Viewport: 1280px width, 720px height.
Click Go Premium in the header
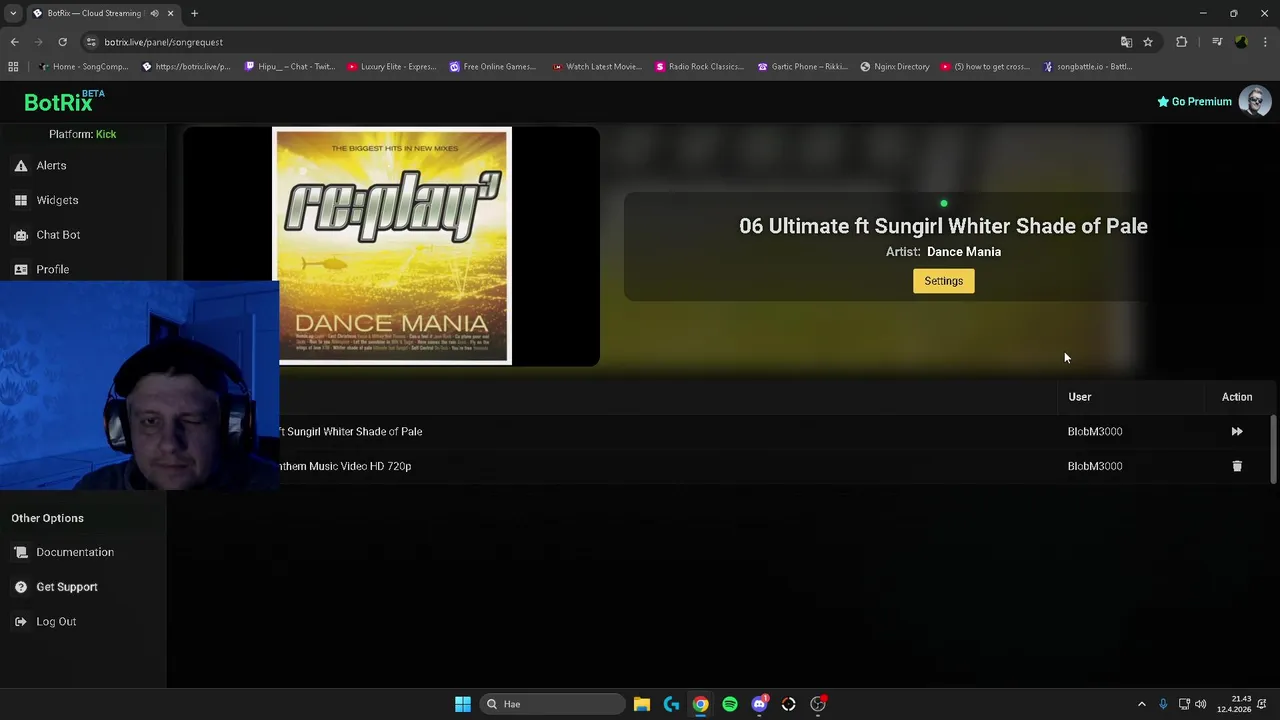[x=1194, y=101]
